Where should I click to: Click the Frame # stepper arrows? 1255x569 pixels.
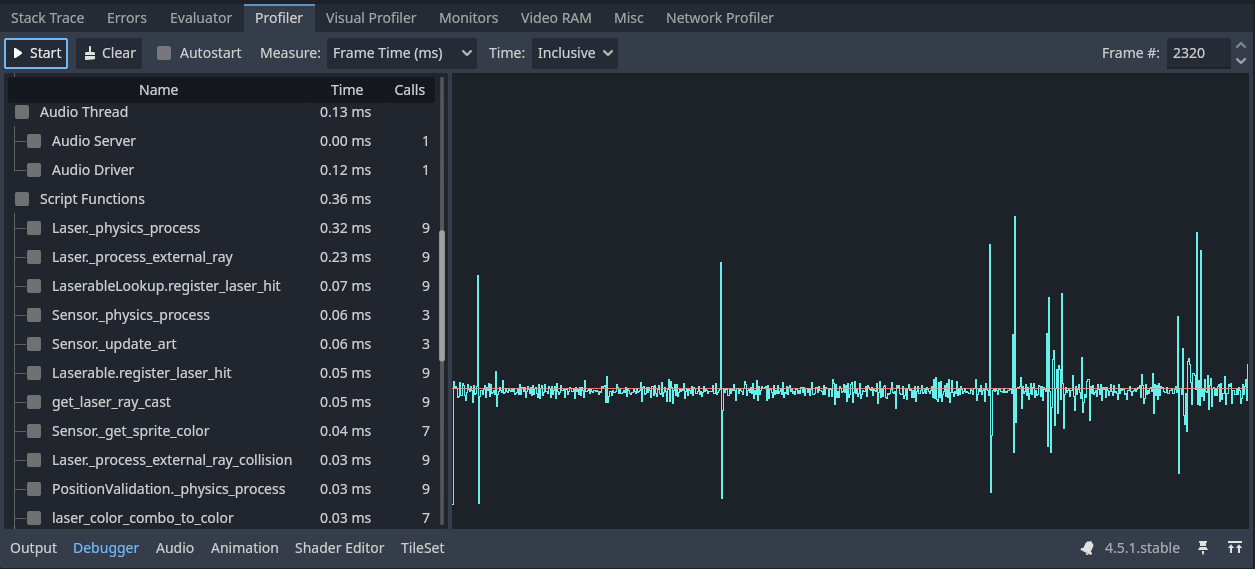coord(1240,53)
